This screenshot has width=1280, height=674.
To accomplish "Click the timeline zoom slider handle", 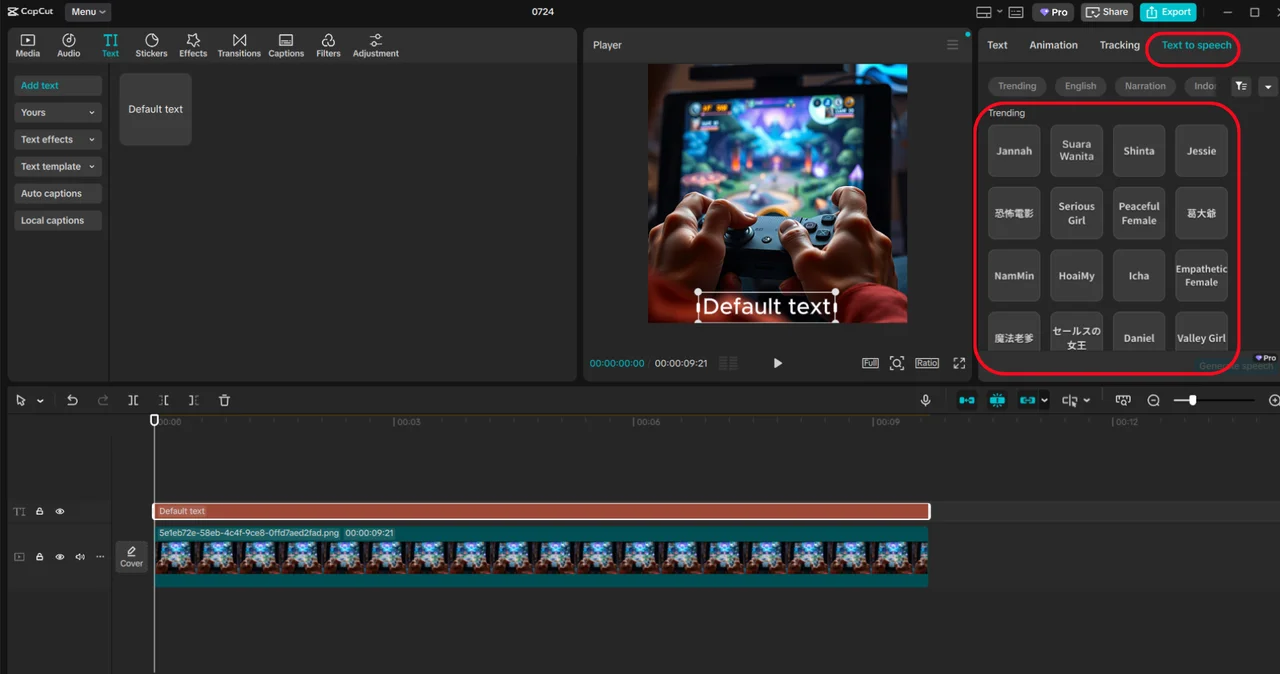I will tap(1192, 400).
